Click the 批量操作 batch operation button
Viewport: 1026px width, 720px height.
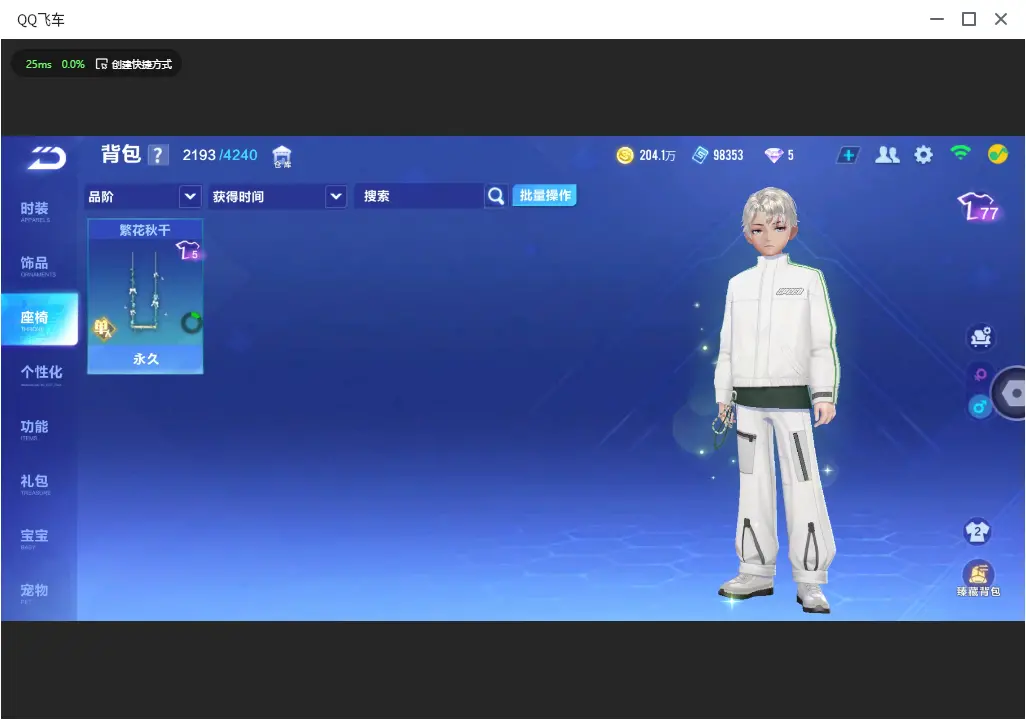544,195
